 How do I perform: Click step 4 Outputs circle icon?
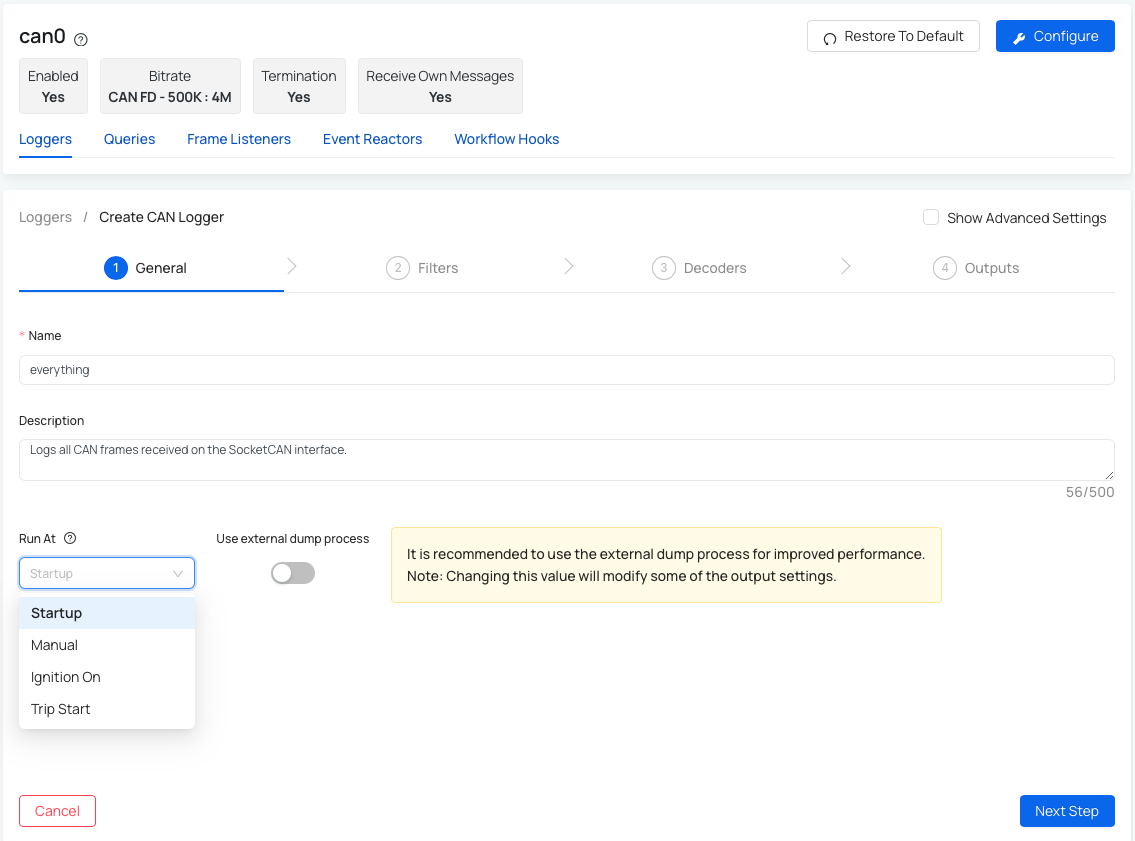pos(944,268)
